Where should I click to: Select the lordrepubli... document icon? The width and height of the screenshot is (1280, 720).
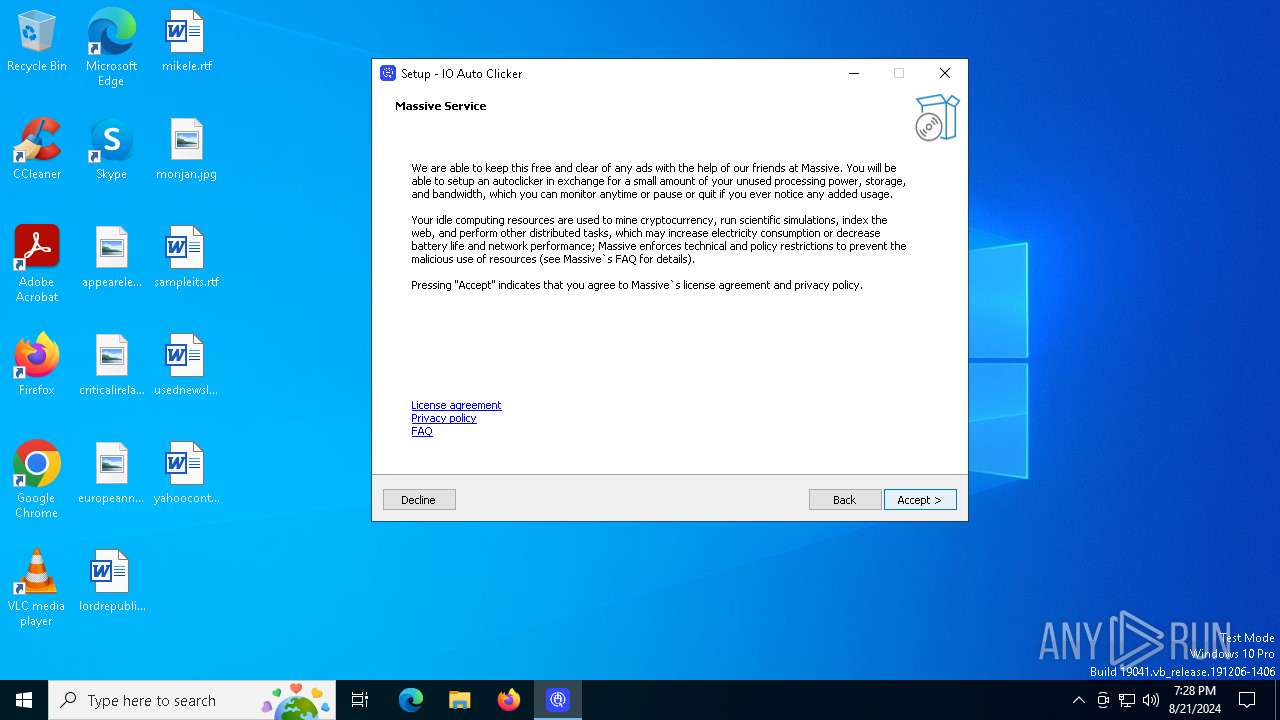click(112, 582)
